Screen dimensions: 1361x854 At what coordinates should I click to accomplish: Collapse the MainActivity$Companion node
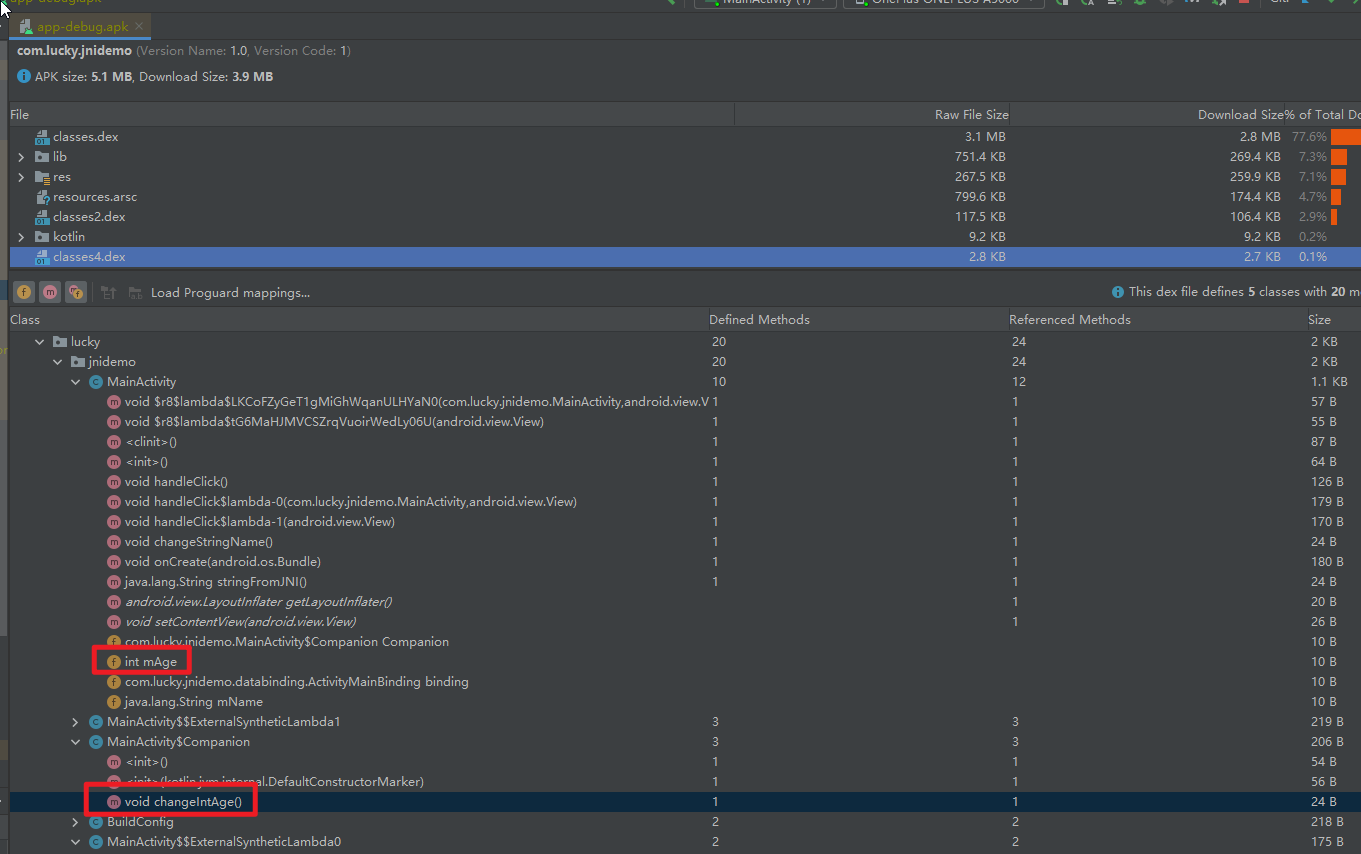76,742
